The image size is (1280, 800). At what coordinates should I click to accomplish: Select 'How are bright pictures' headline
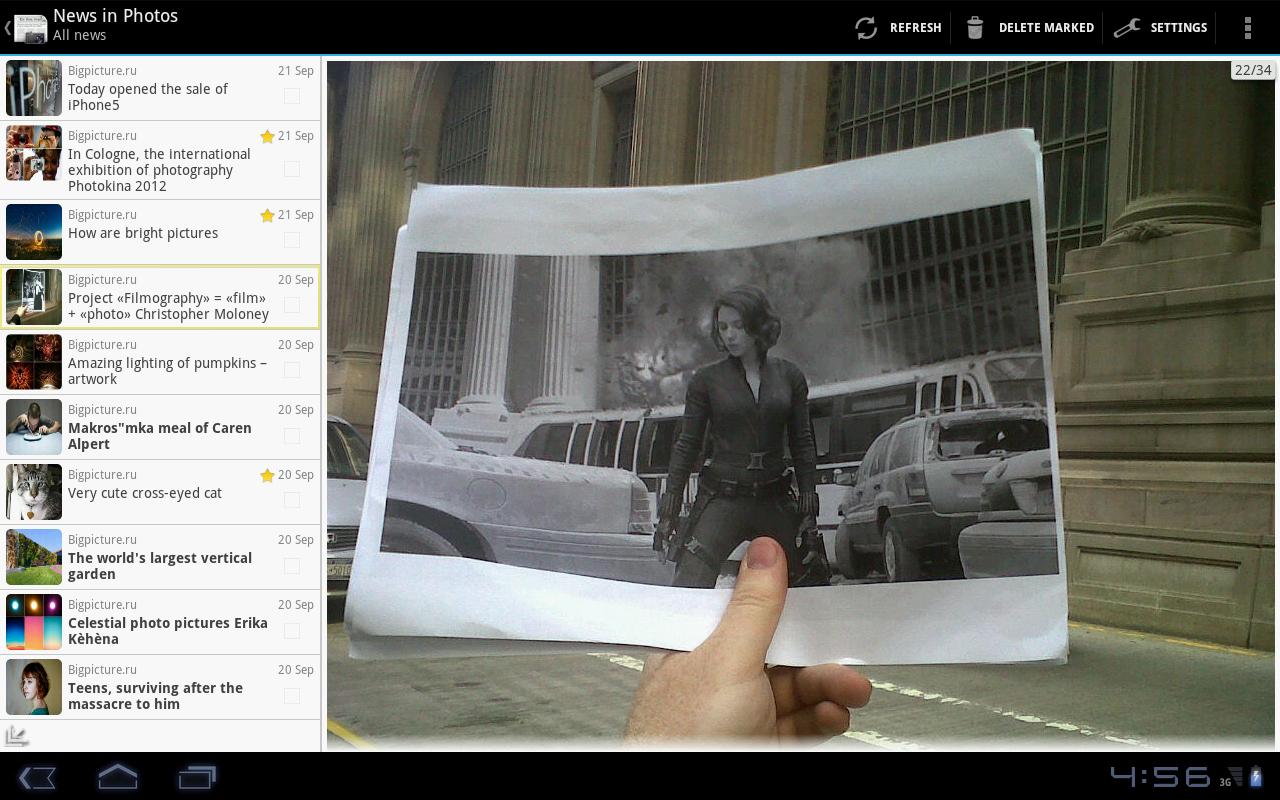point(143,233)
